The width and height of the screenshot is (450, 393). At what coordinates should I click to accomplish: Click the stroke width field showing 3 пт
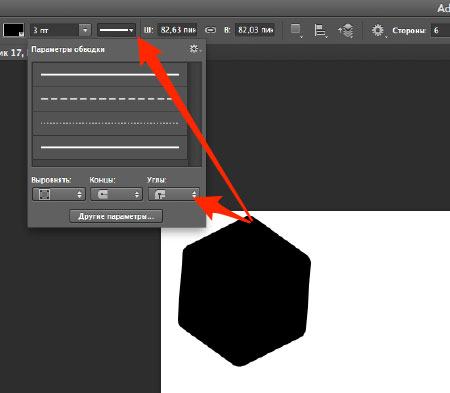tap(55, 30)
